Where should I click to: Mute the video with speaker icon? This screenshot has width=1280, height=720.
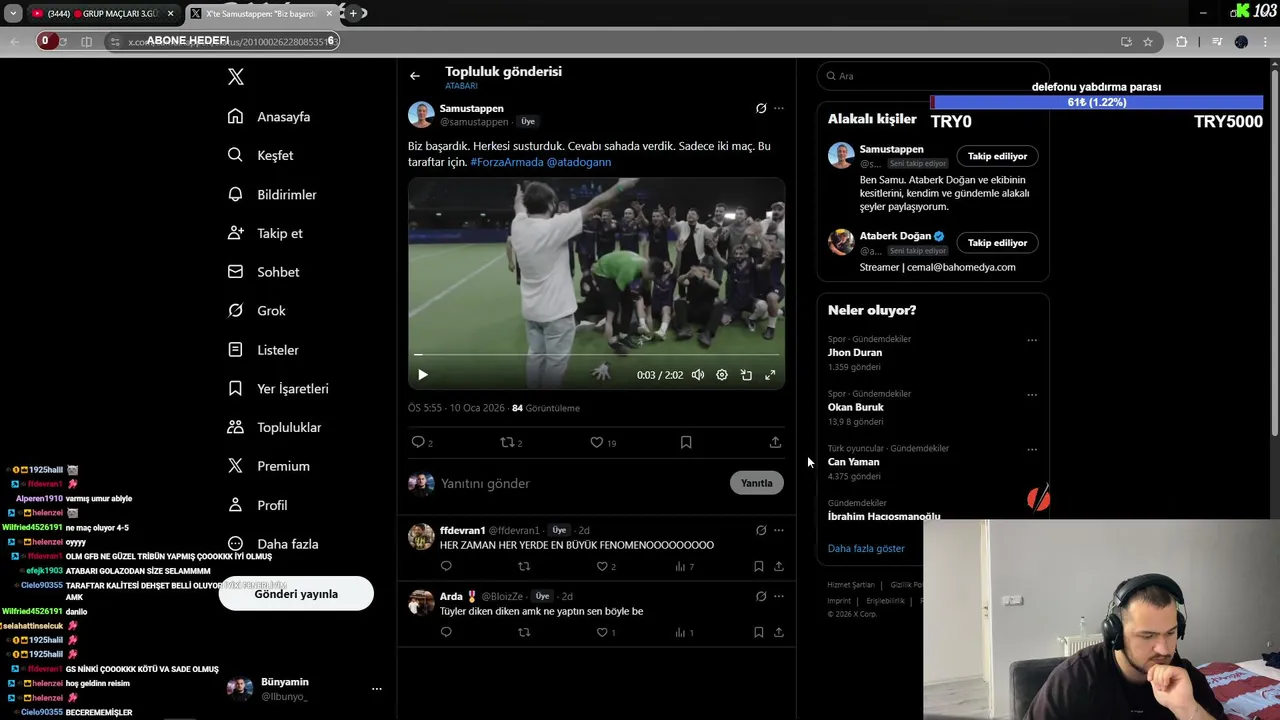(x=698, y=375)
